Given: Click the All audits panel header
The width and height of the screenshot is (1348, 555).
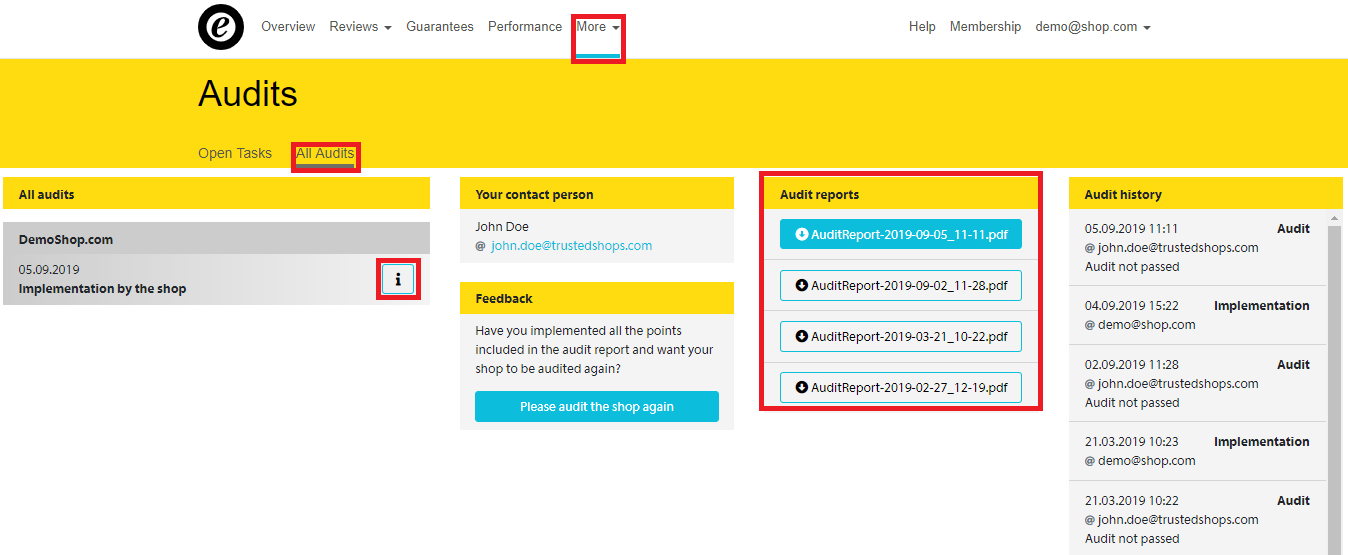Looking at the screenshot, I should click(x=216, y=194).
